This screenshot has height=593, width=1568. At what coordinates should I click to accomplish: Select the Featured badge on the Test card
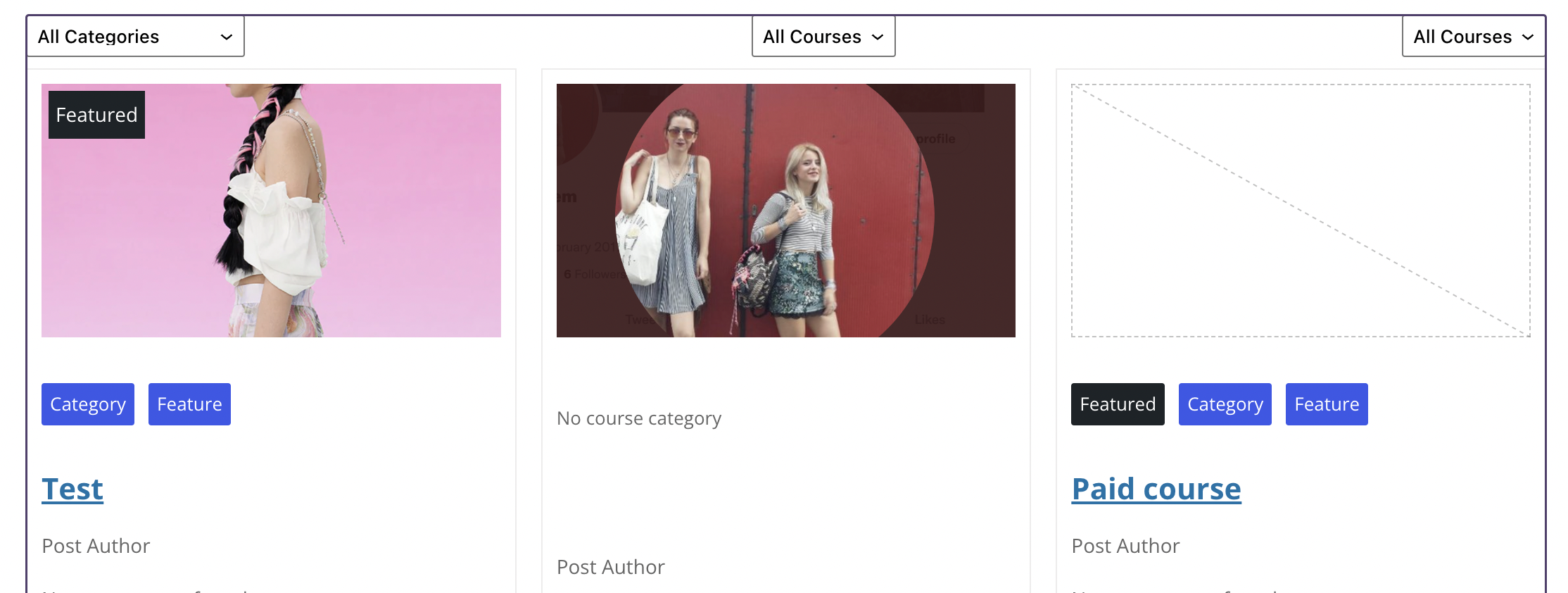tap(96, 114)
